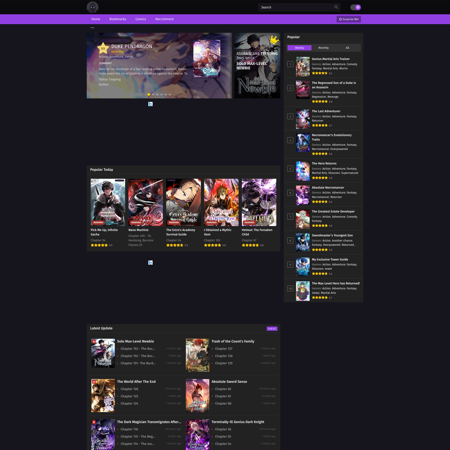Open Solo Max-Level Newbie Chapter 153 link
450x450 pixels.
point(137,349)
